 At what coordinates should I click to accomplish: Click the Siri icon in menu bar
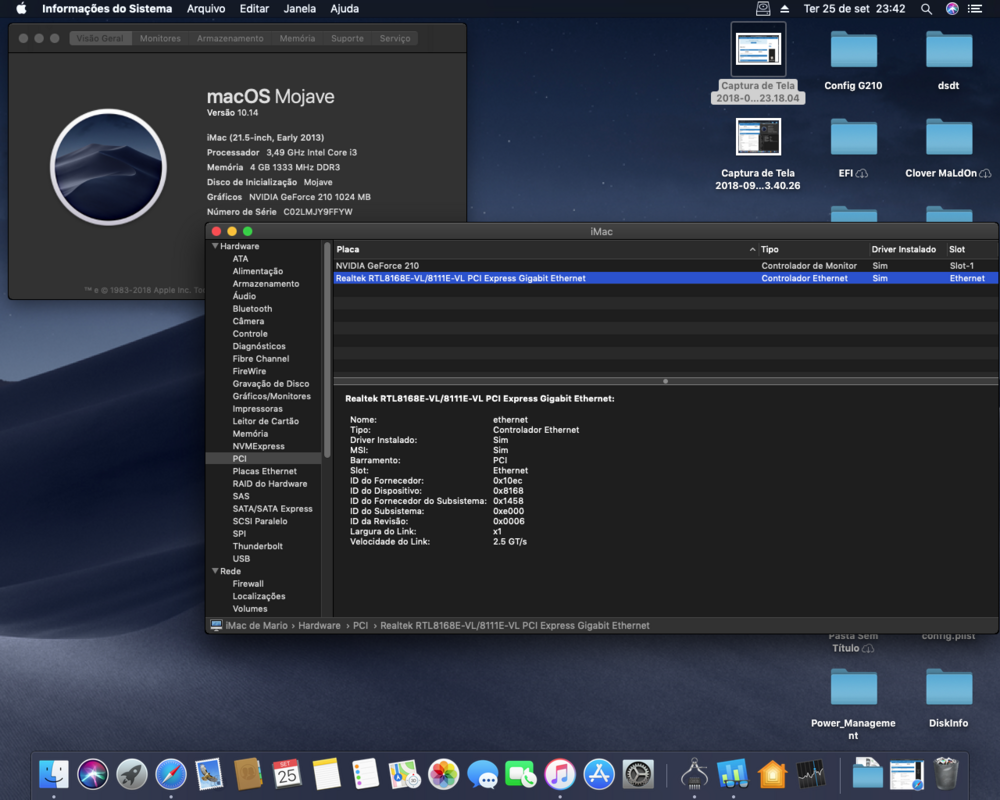pos(951,9)
